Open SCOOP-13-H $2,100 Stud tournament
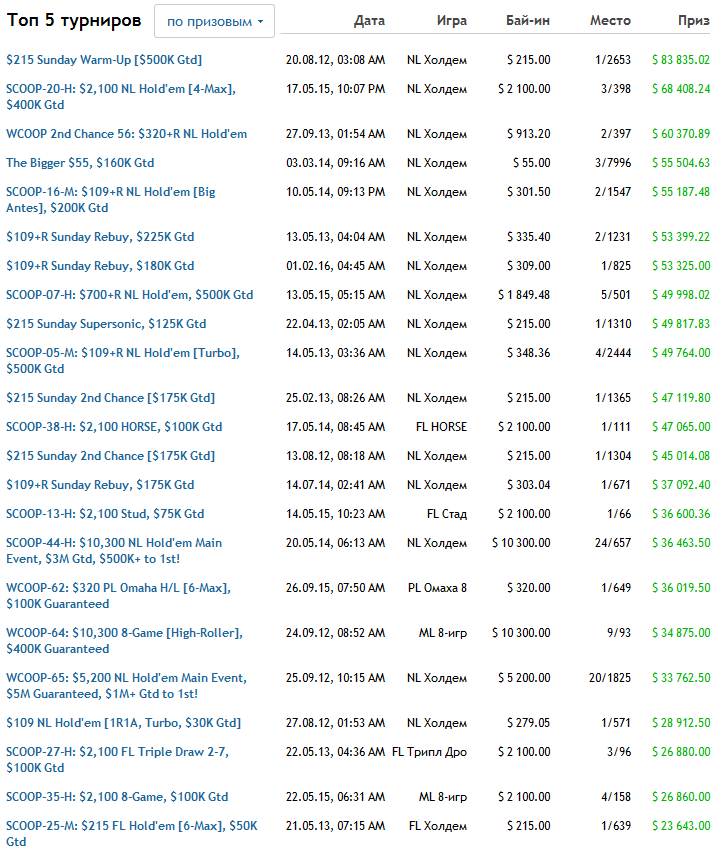The width and height of the screenshot is (724, 854). coord(105,514)
